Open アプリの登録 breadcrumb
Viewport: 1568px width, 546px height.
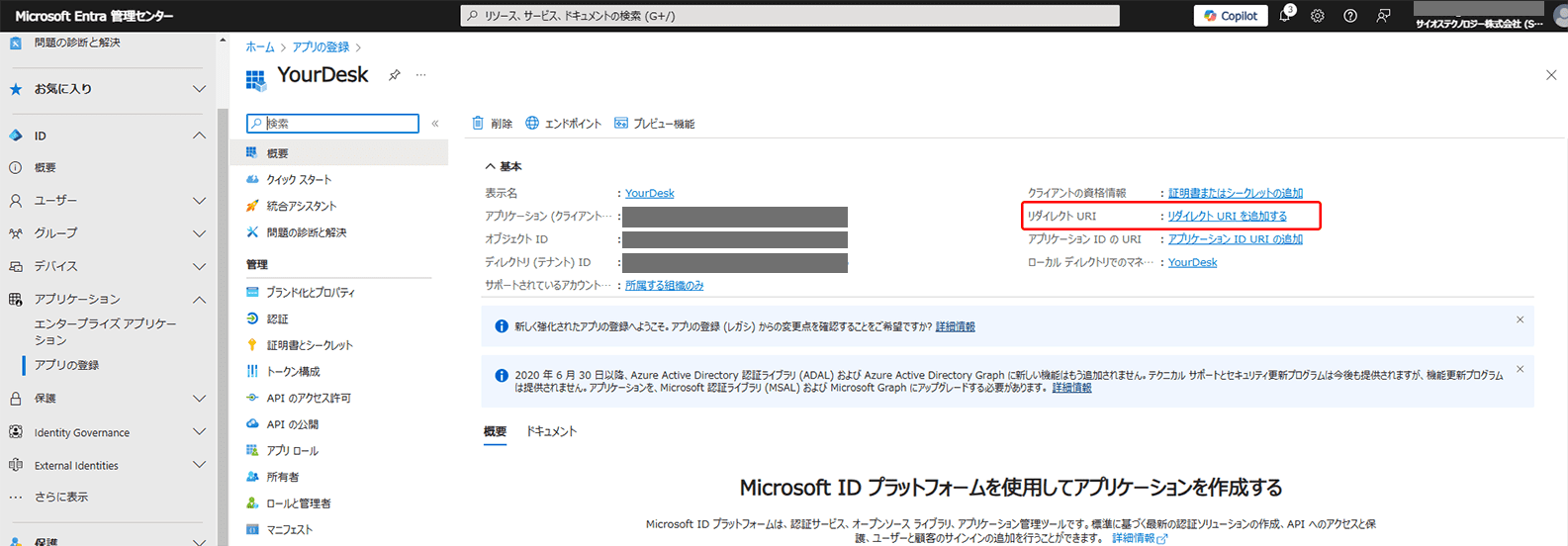click(321, 47)
